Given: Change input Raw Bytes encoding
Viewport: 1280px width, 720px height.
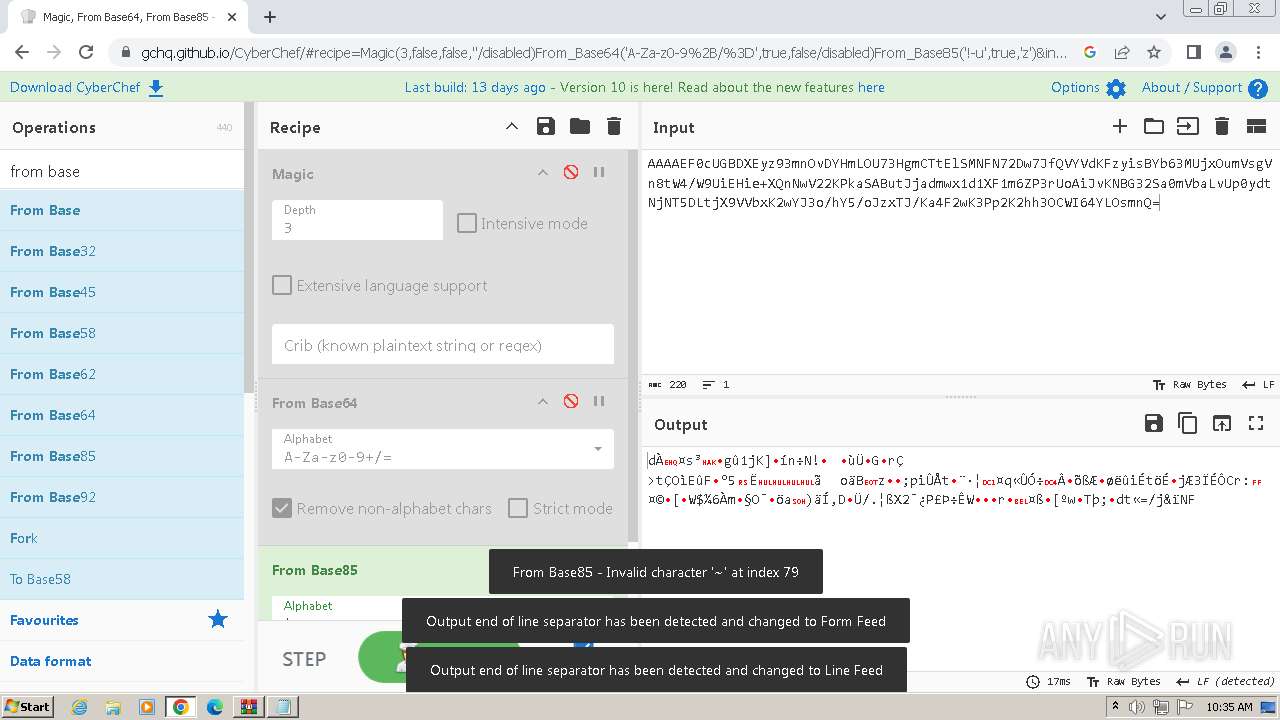Looking at the screenshot, I should (1189, 384).
